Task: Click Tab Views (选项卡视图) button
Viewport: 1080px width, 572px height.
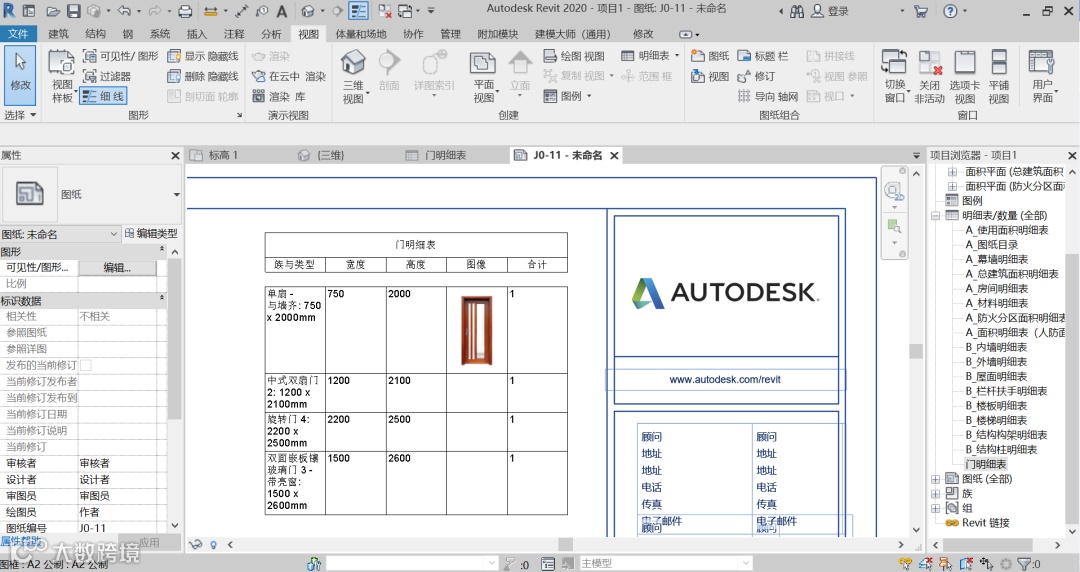Action: (964, 76)
